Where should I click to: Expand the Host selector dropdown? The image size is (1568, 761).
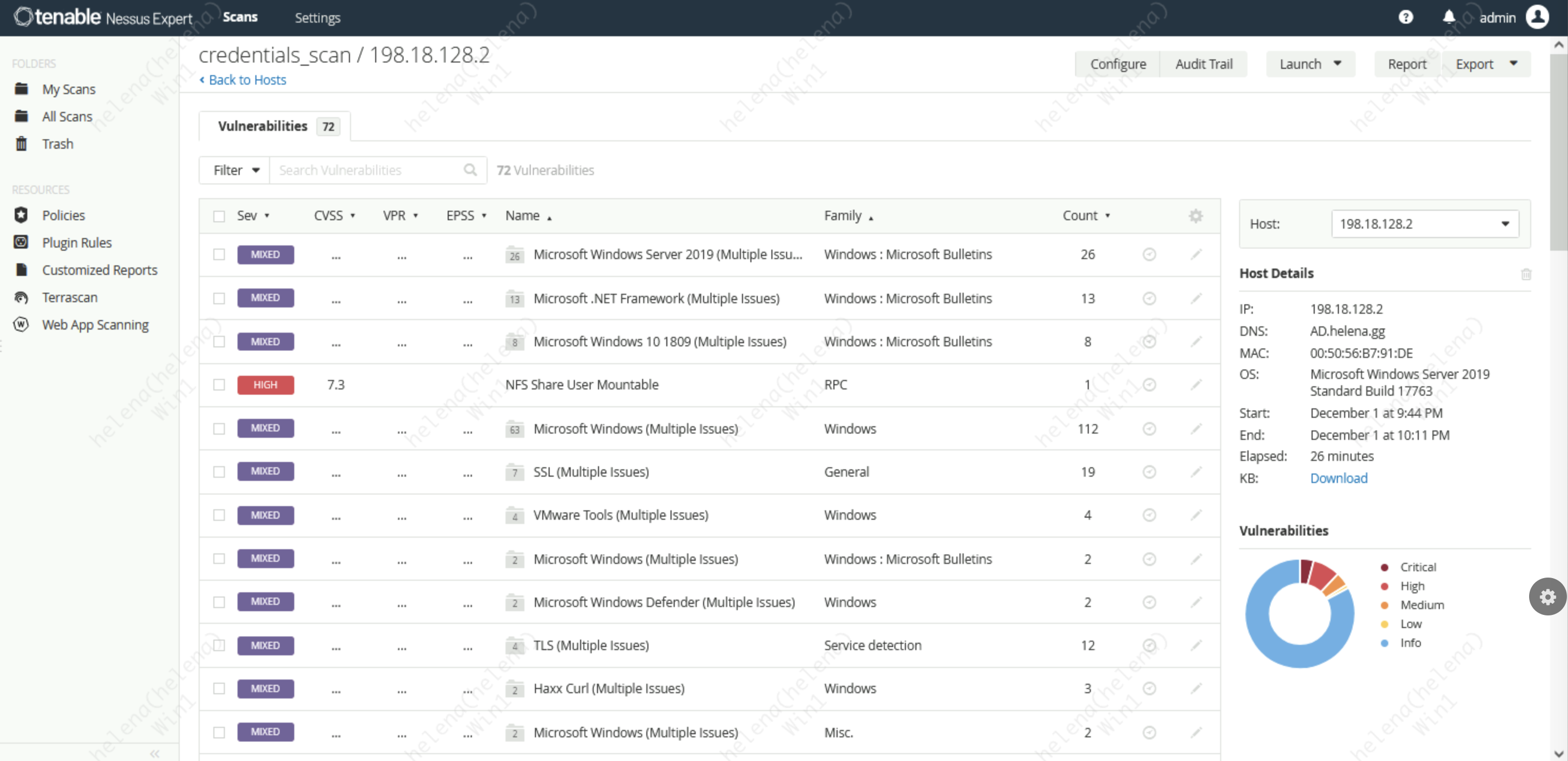tap(1425, 224)
